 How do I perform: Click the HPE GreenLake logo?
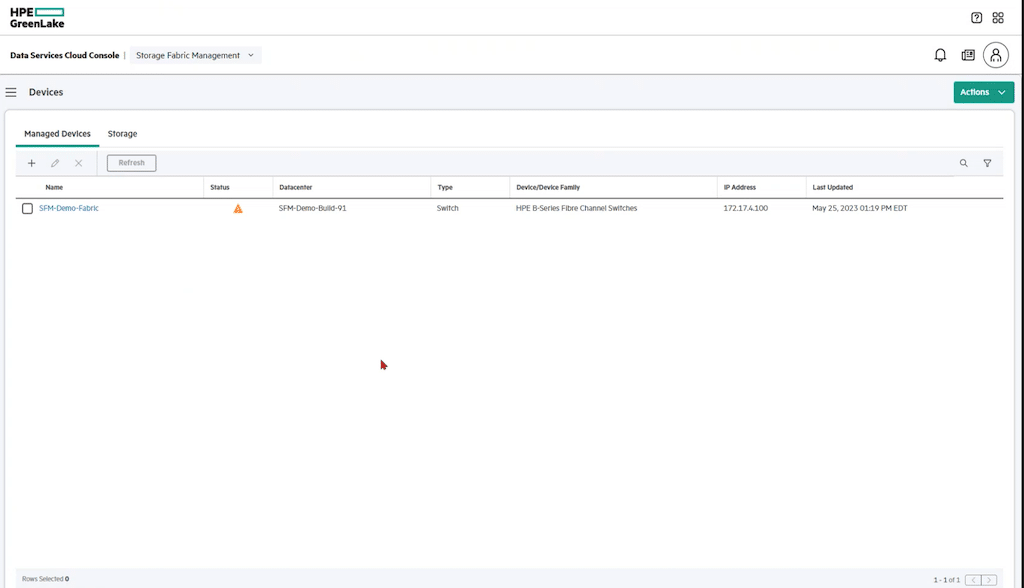pyautogui.click(x=37, y=18)
